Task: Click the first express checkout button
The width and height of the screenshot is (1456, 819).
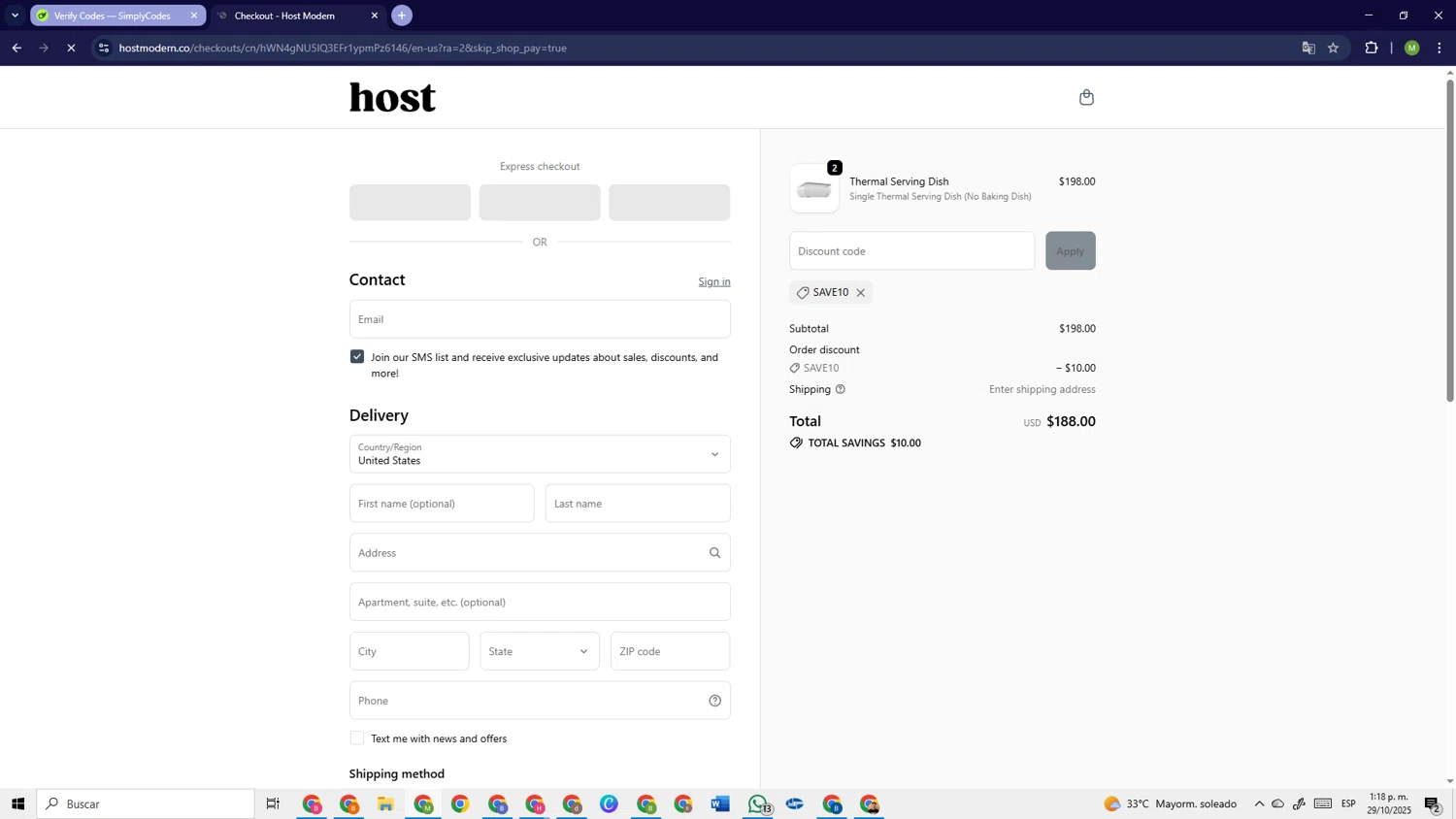Action: (410, 203)
